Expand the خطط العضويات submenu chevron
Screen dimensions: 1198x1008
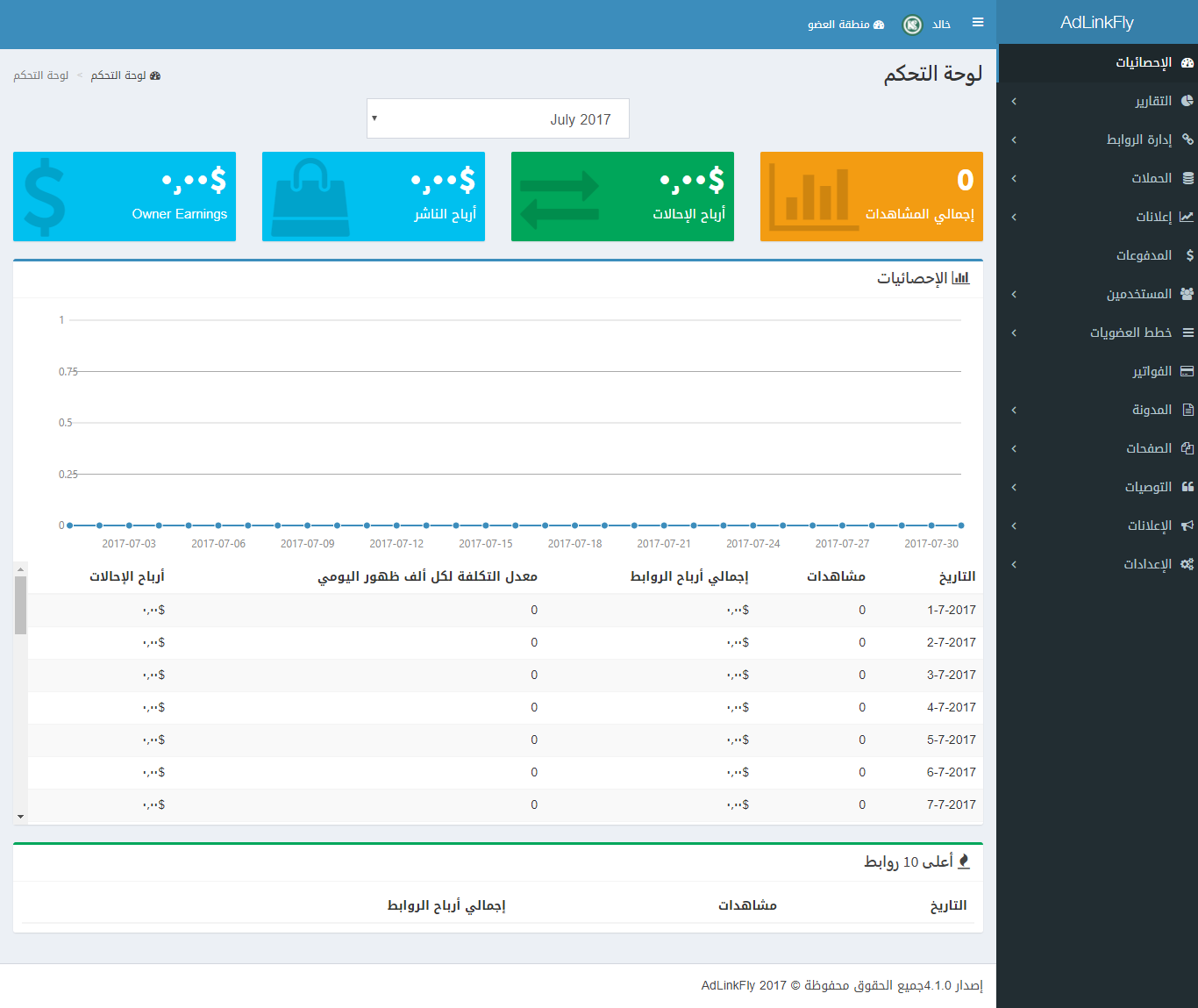(x=1014, y=332)
